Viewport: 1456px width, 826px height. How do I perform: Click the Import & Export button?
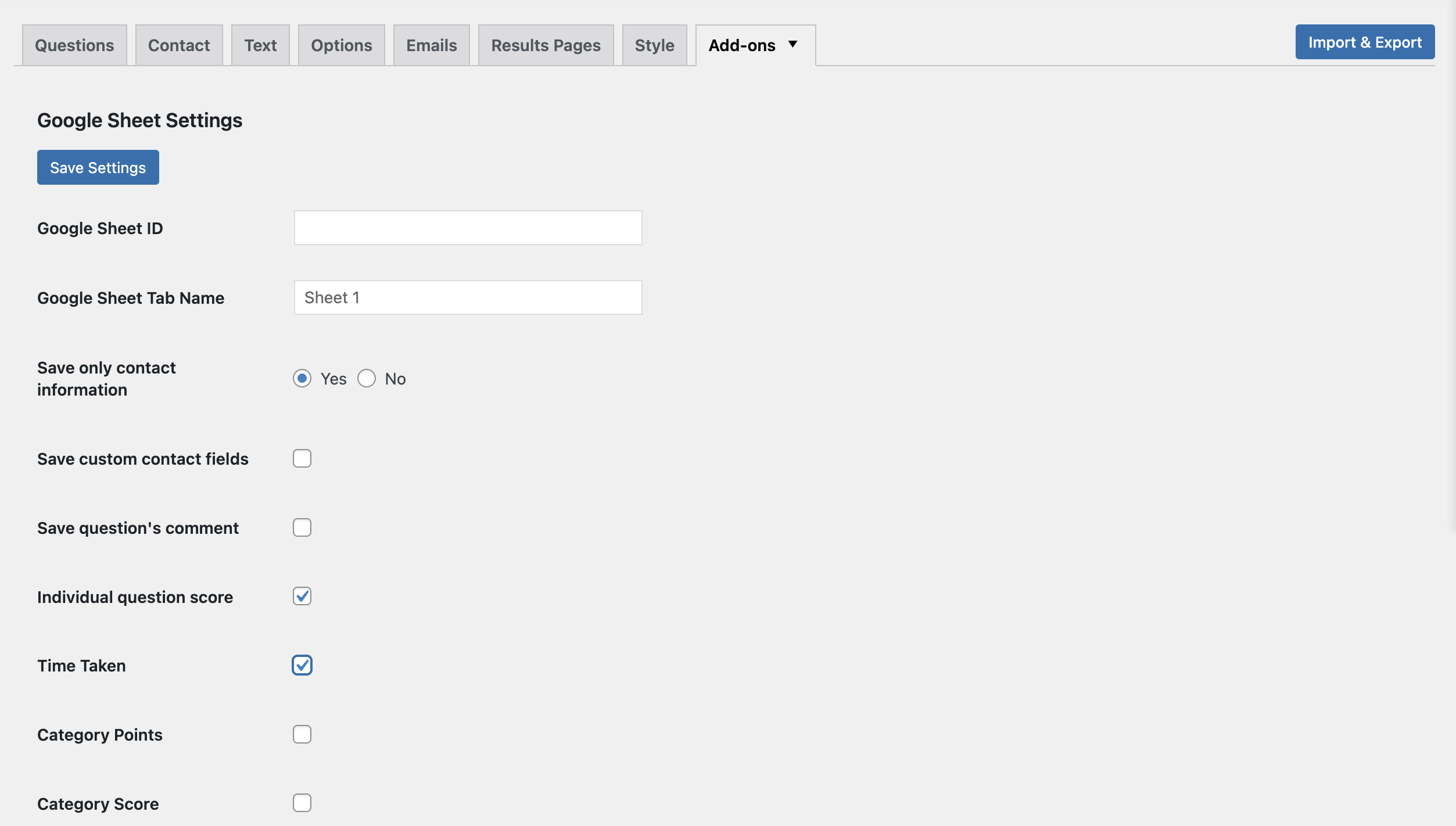click(x=1364, y=42)
